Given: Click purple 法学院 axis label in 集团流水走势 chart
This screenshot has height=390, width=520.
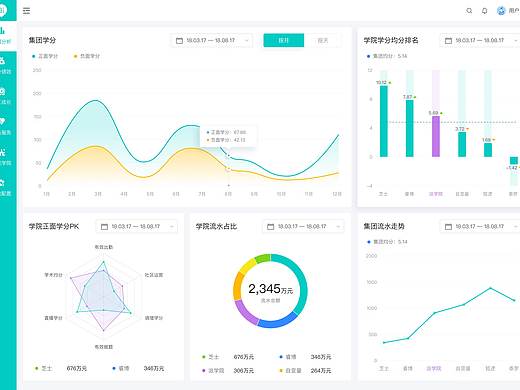Looking at the screenshot, I should click(434, 369).
